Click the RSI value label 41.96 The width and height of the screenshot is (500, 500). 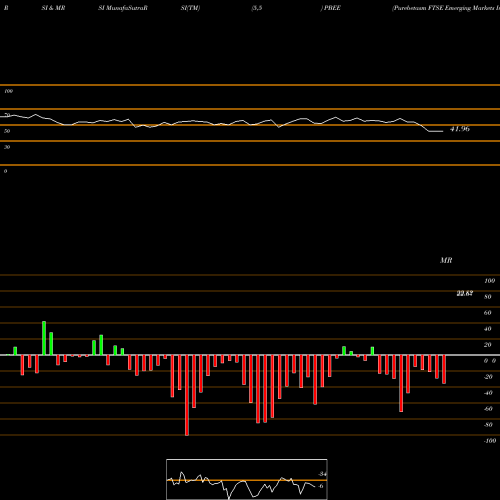coord(460,129)
